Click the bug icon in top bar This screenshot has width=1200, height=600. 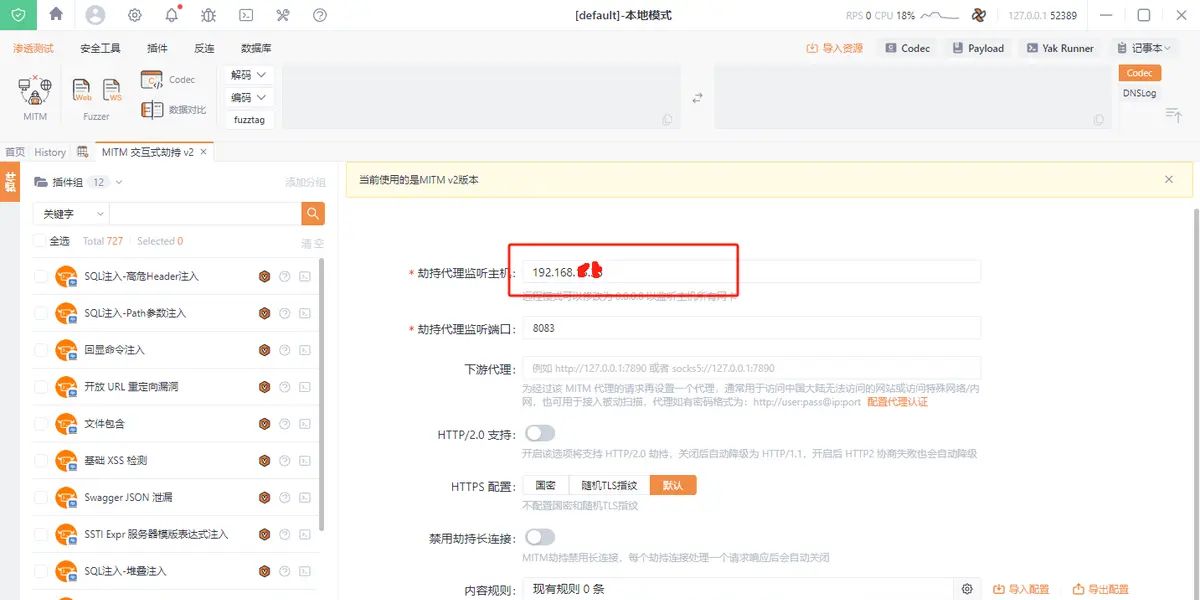[208, 15]
